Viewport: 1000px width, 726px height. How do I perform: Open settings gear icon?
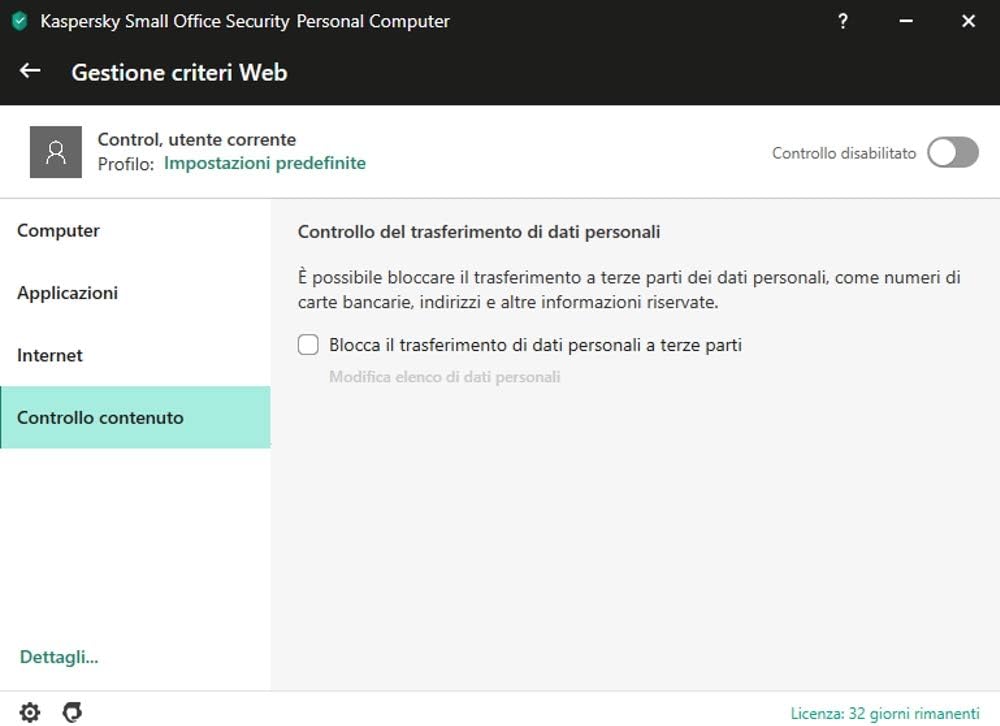tap(29, 712)
